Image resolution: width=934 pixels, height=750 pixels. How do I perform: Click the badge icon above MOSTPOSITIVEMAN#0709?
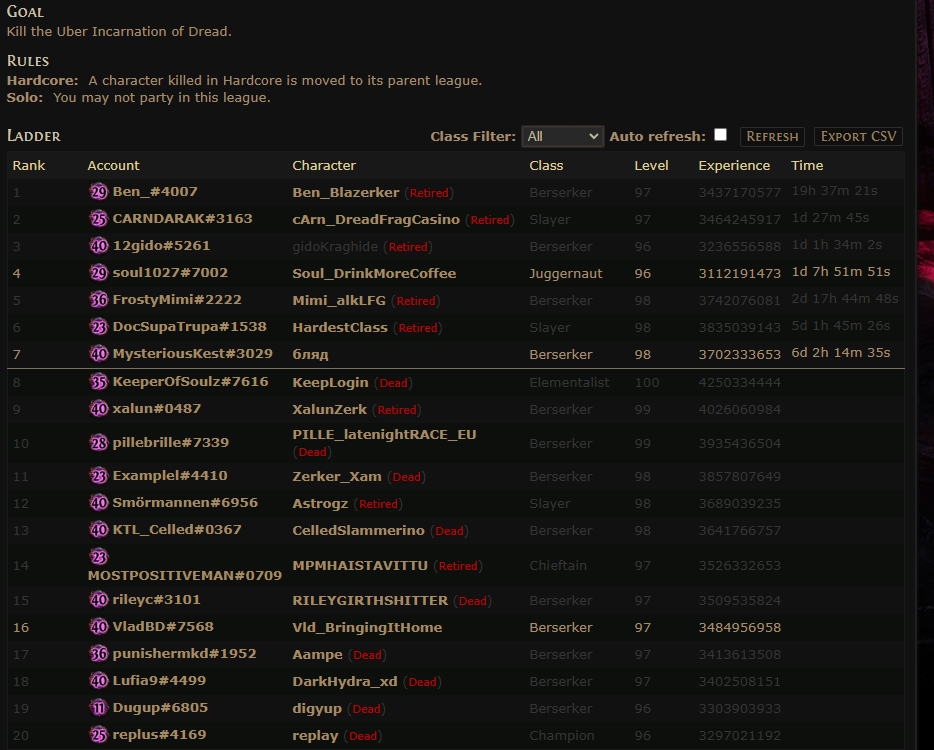[98, 557]
